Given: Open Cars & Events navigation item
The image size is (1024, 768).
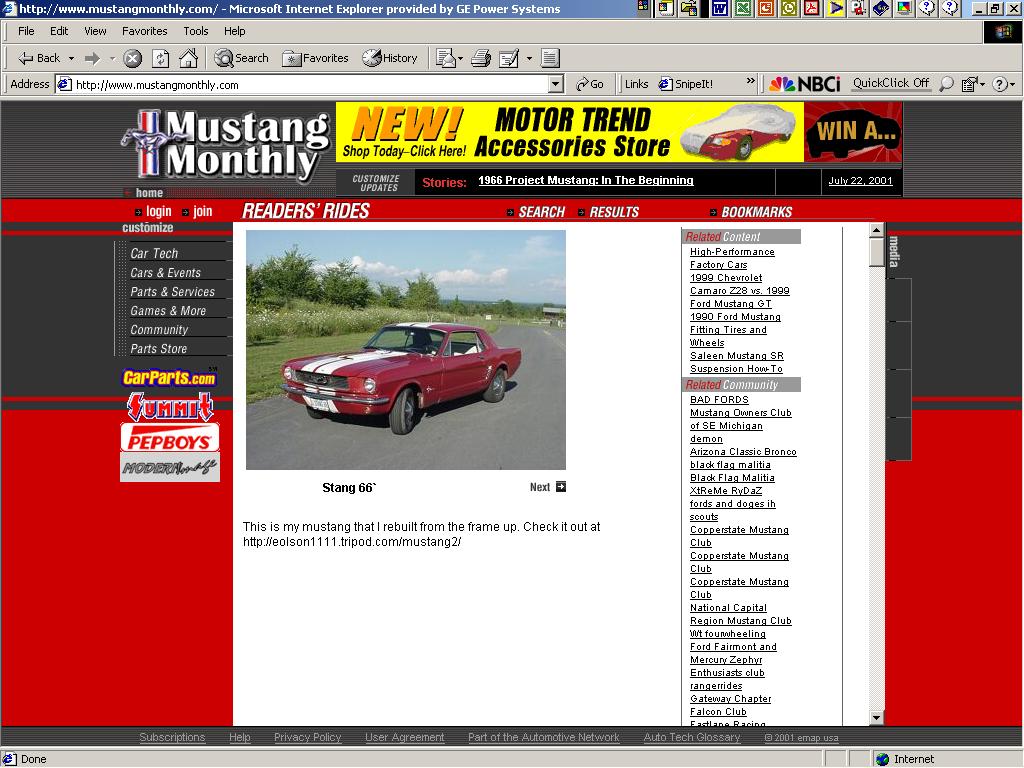Looking at the screenshot, I should click(165, 273).
